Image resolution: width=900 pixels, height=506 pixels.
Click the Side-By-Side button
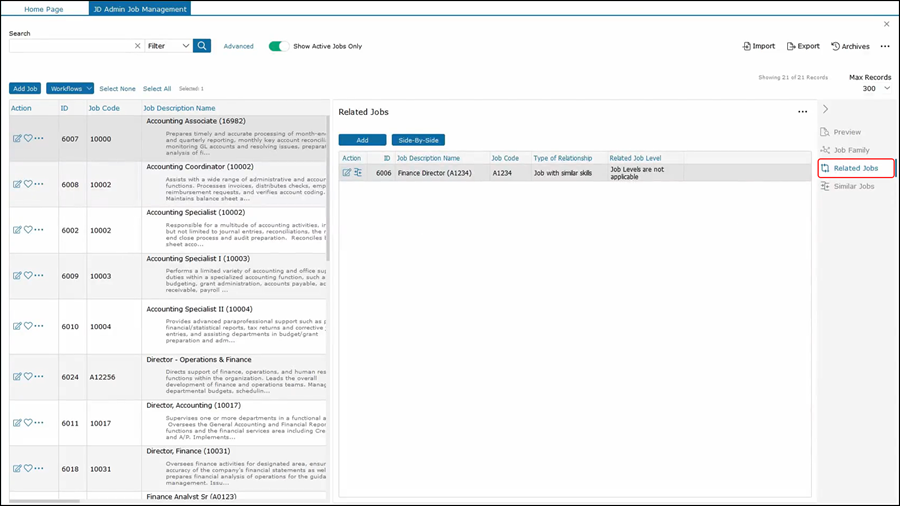click(x=418, y=140)
